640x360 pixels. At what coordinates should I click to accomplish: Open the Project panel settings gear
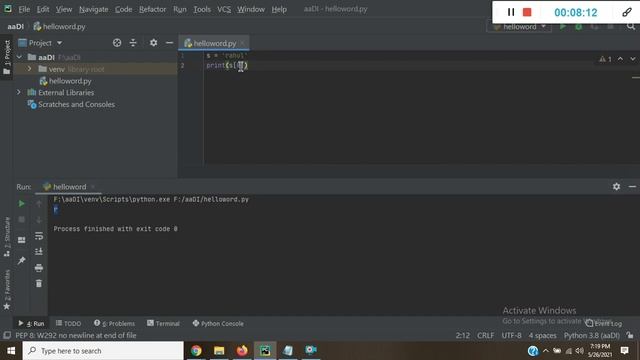(x=153, y=43)
